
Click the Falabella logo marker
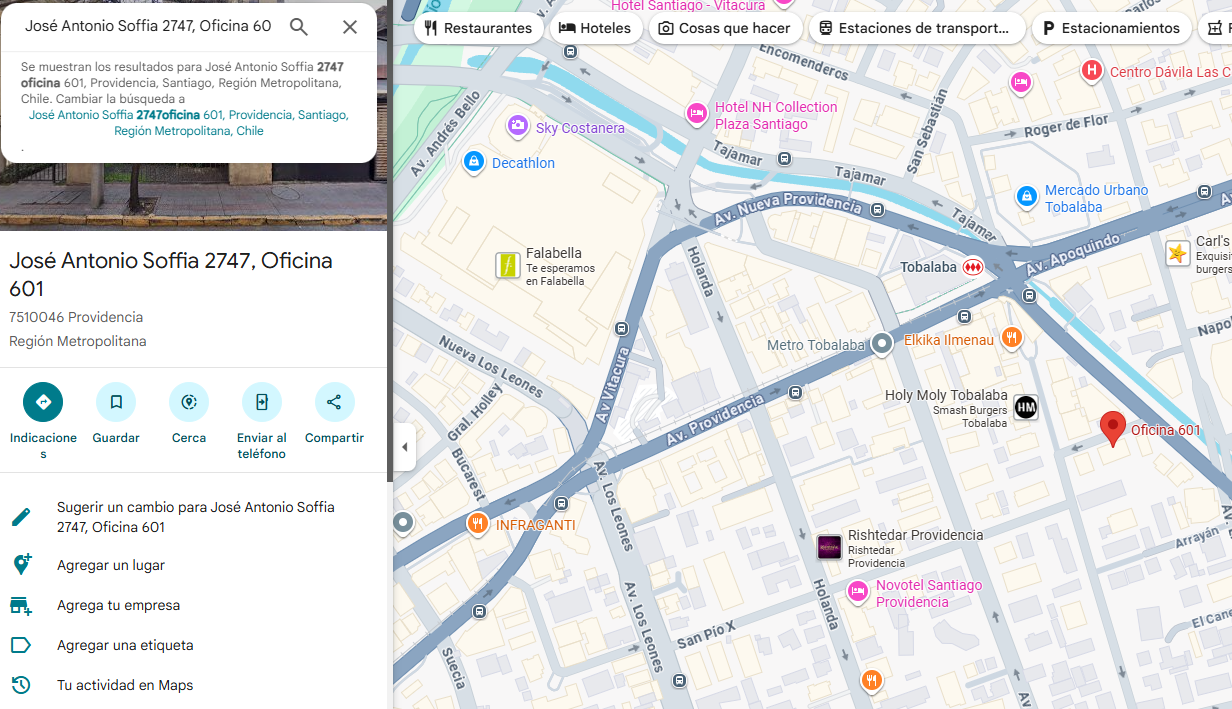tap(508, 265)
